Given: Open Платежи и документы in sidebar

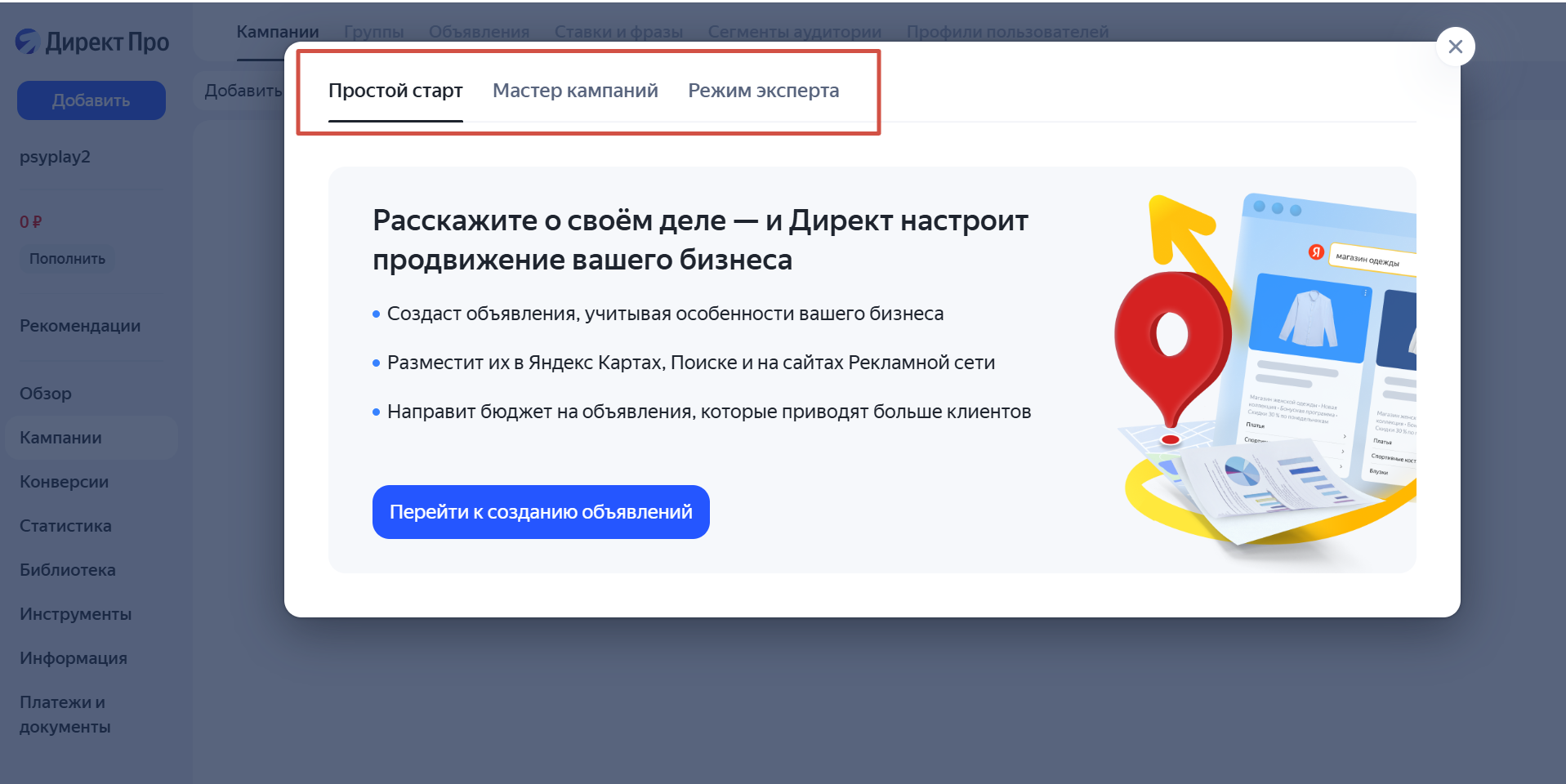Looking at the screenshot, I should coord(65,715).
